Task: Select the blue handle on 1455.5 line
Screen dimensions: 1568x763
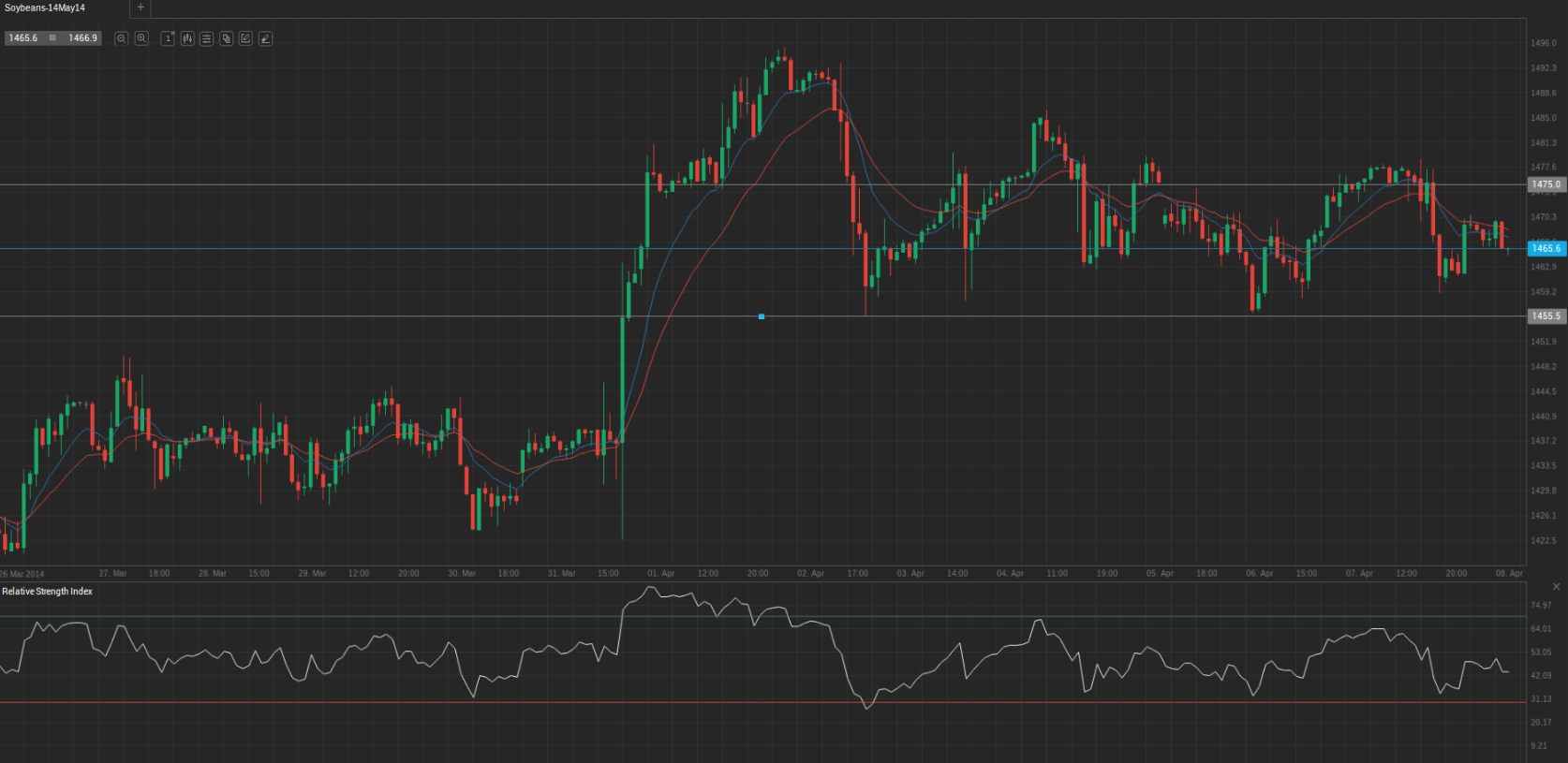Action: click(x=762, y=316)
